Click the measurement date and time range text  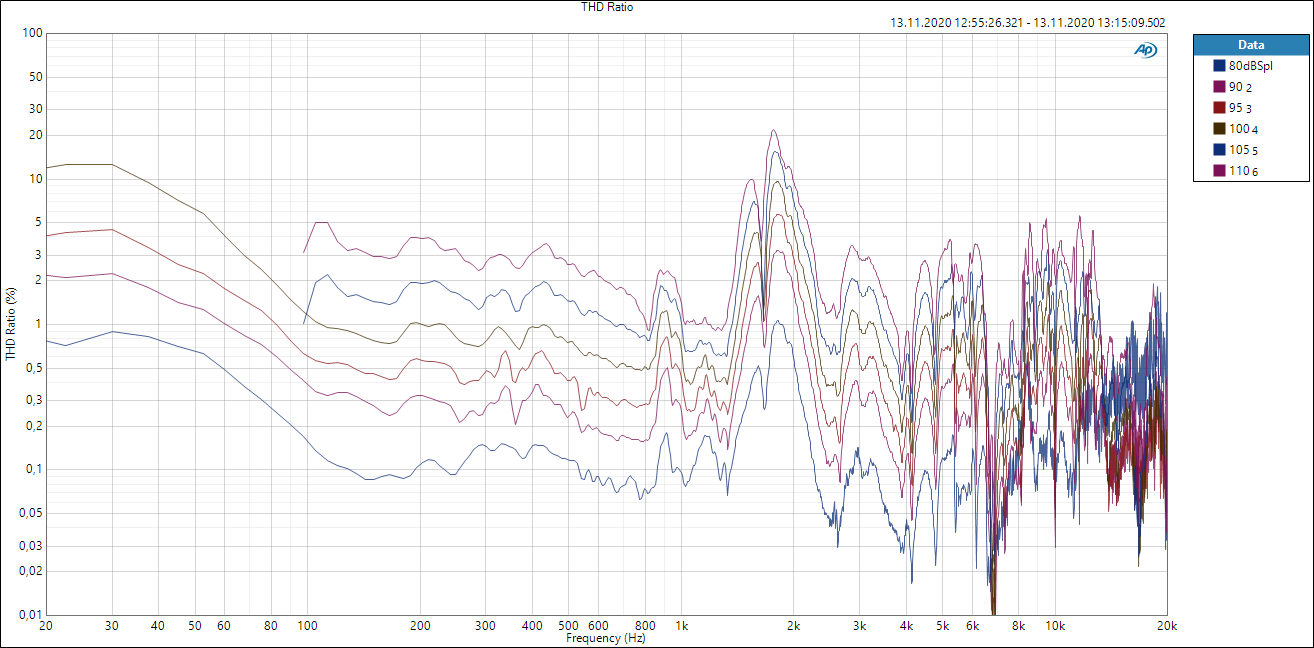(x=1027, y=22)
